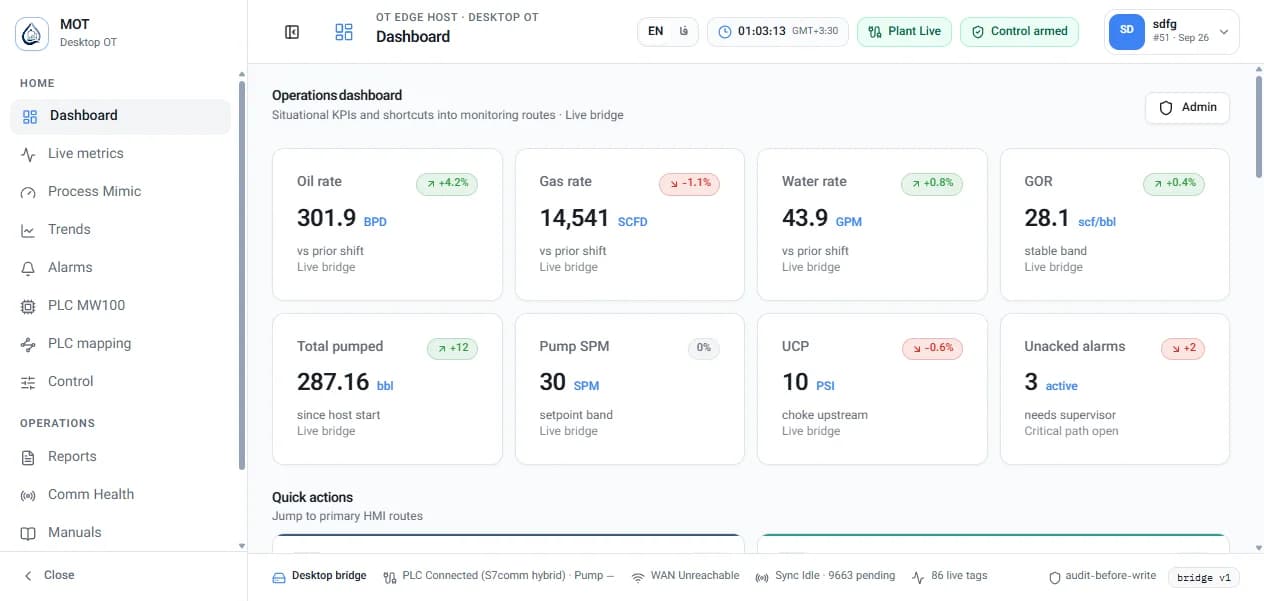Click the Sync Idle radio icon
The height and width of the screenshot is (601, 1264).
click(x=763, y=577)
